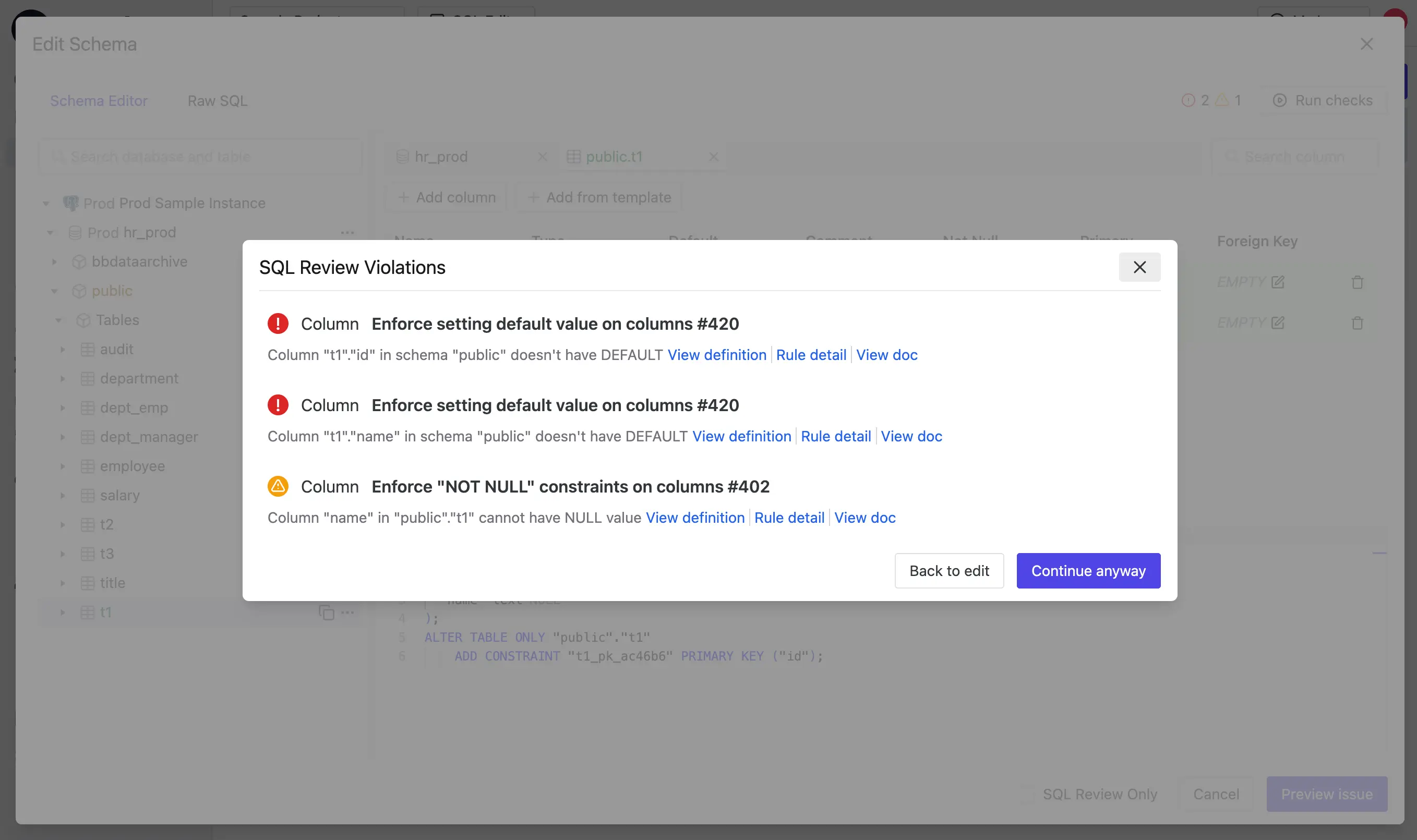Screen dimensions: 1417x840
Task: Click Add from template button
Action: 599,198
